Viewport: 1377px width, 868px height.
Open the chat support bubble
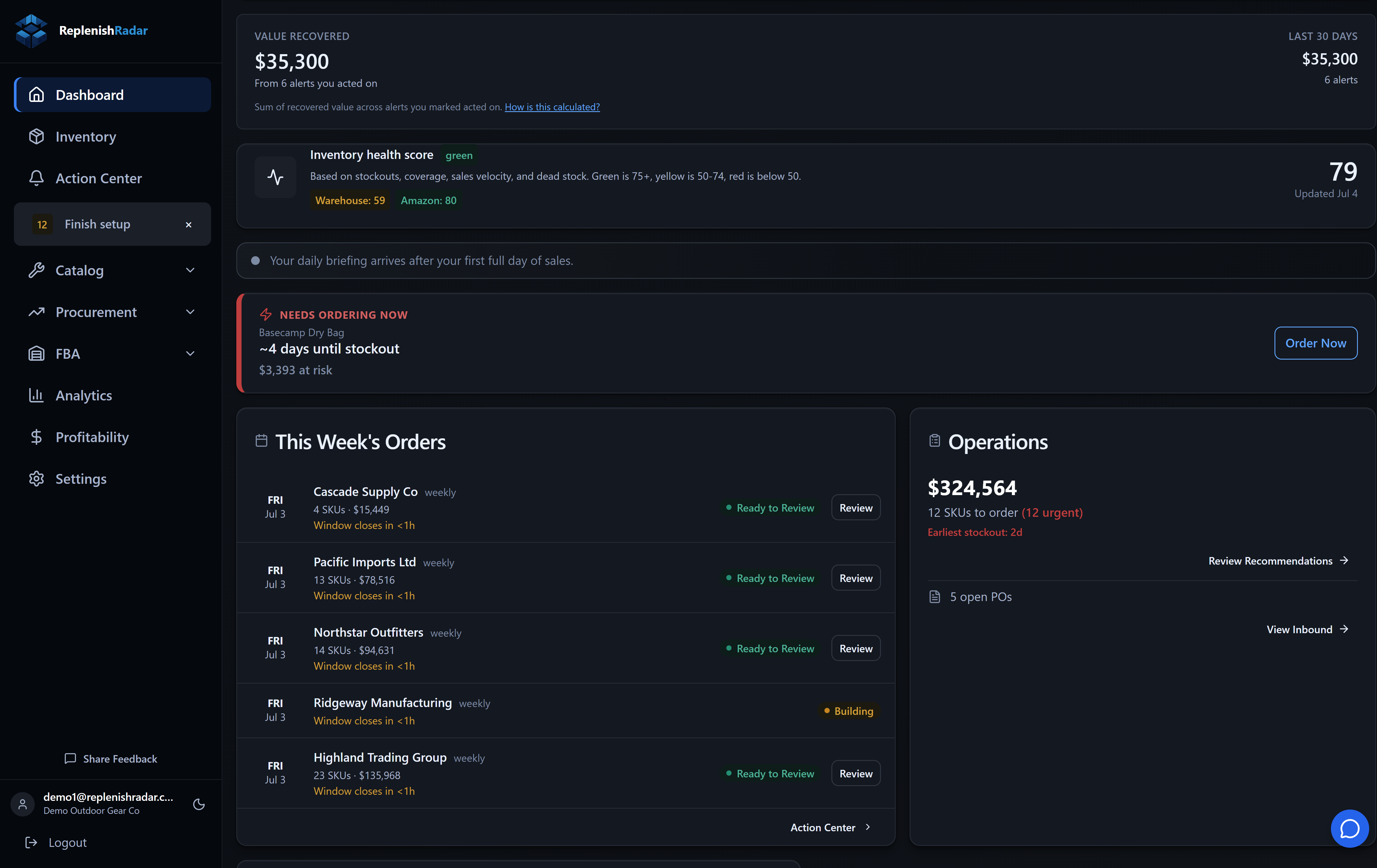click(x=1349, y=829)
